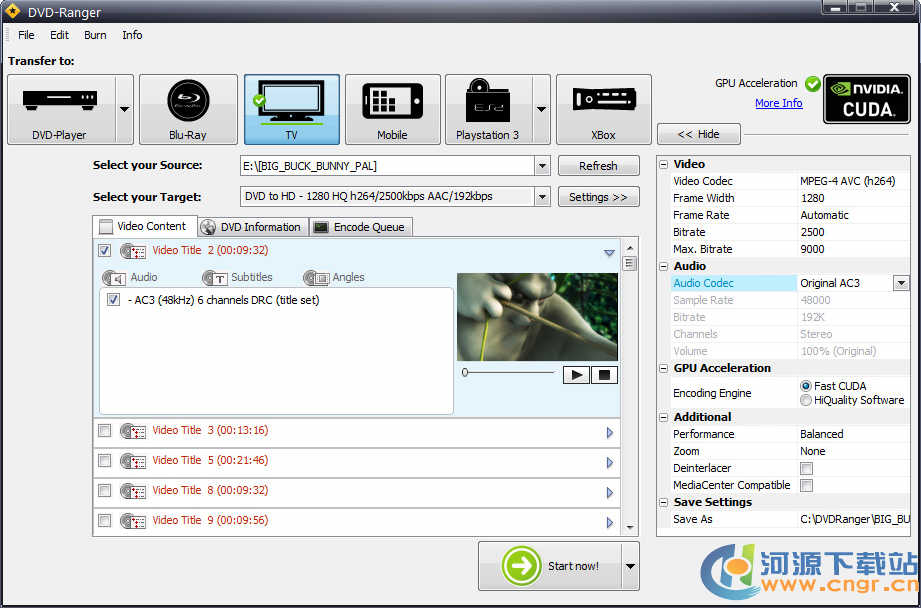Open the Select your Source dropdown
This screenshot has width=921, height=608.
click(x=542, y=166)
